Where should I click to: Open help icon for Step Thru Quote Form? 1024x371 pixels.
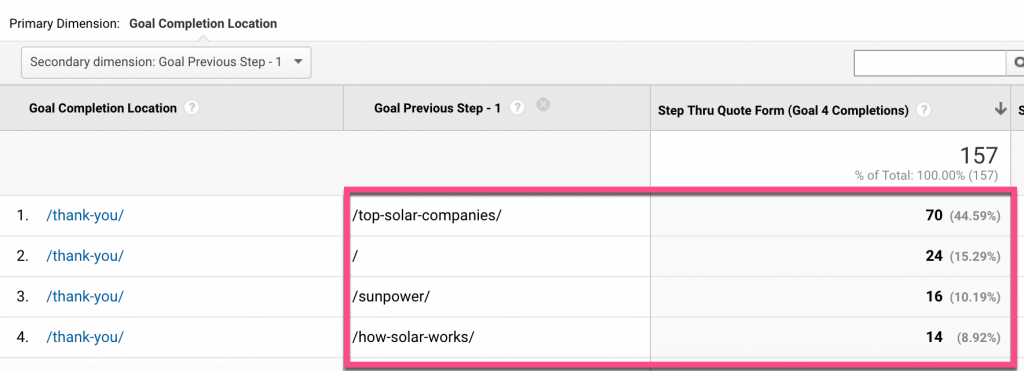click(x=923, y=110)
